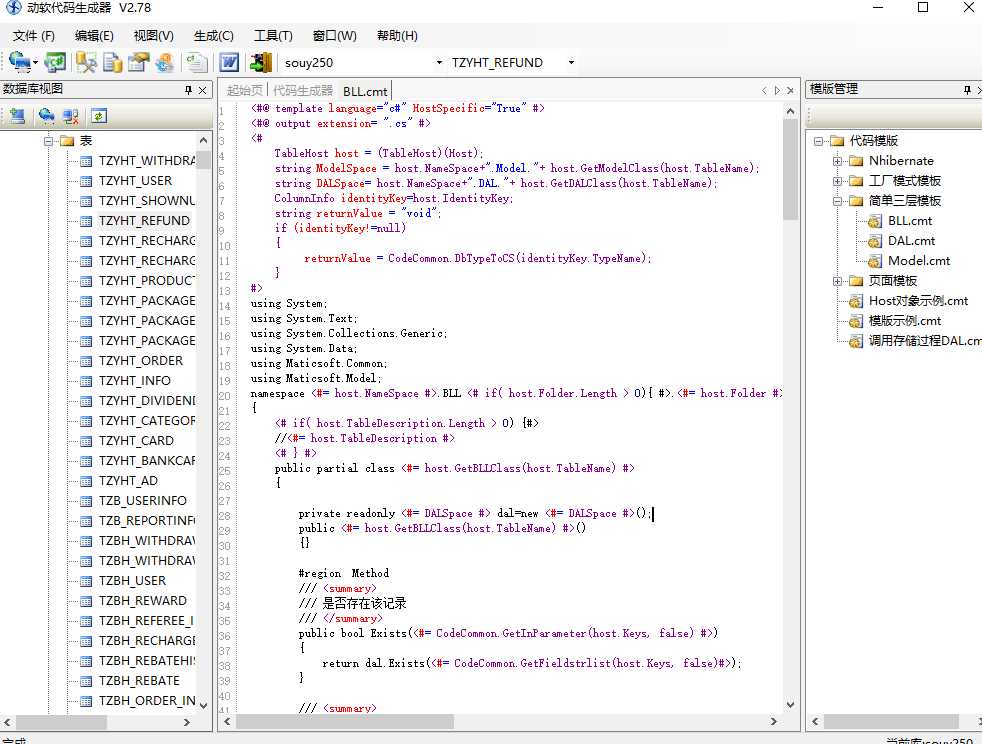Click the tab scroll right arrow in the editor
The height and width of the screenshot is (744, 982).
(x=777, y=90)
